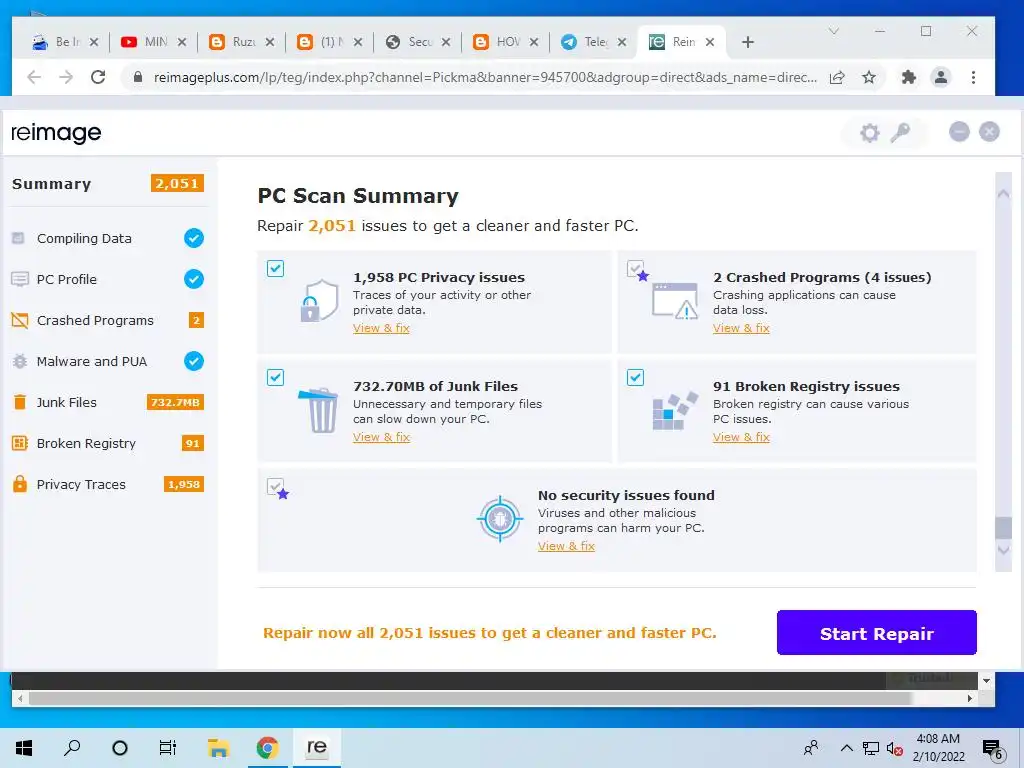Switch to the YouTube MIN tab

pyautogui.click(x=153, y=42)
